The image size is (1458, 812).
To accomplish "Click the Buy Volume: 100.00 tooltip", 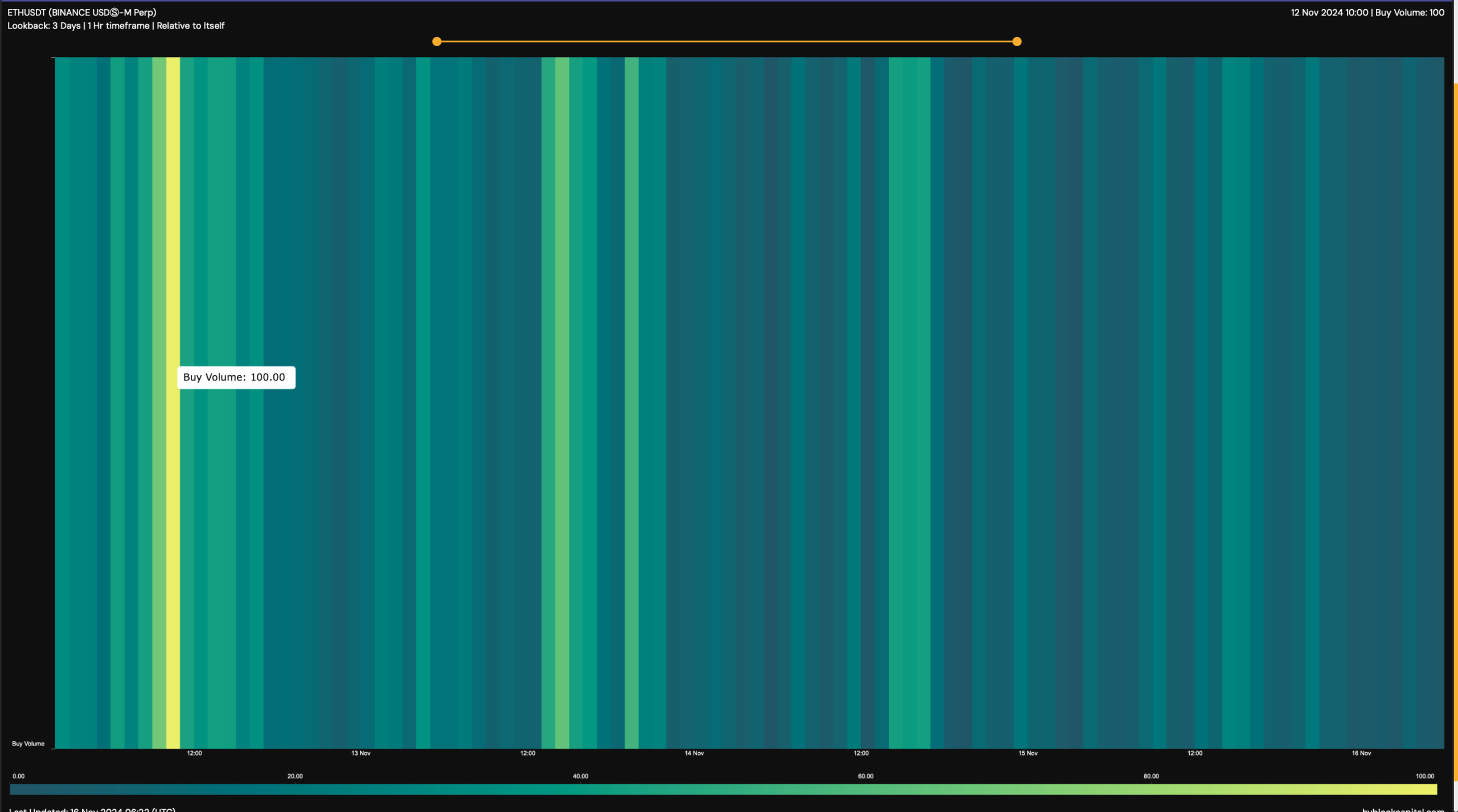I will (236, 378).
